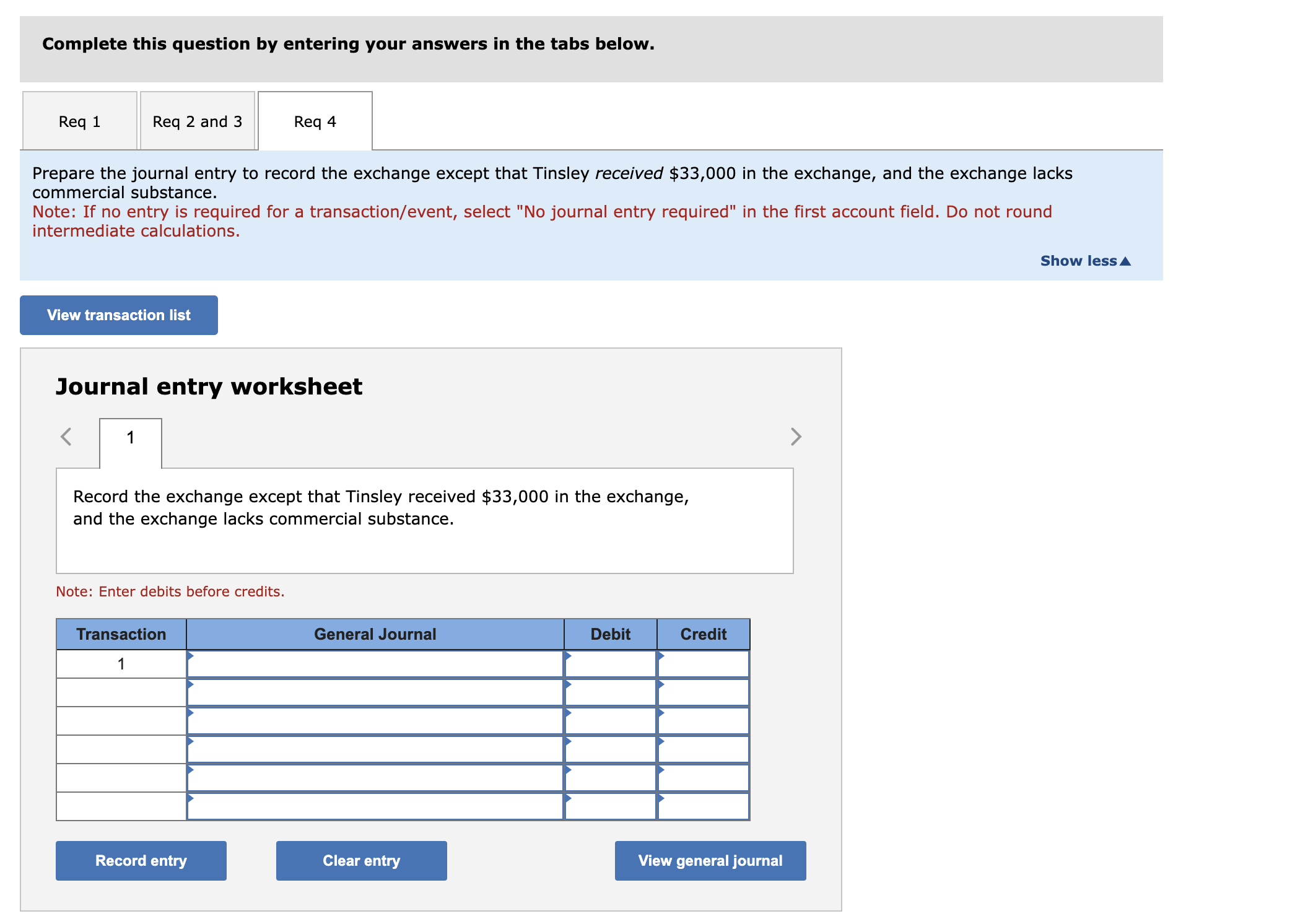Image resolution: width=1308 pixels, height=924 pixels.
Task: Select the Req 4 tab
Action: pos(315,121)
